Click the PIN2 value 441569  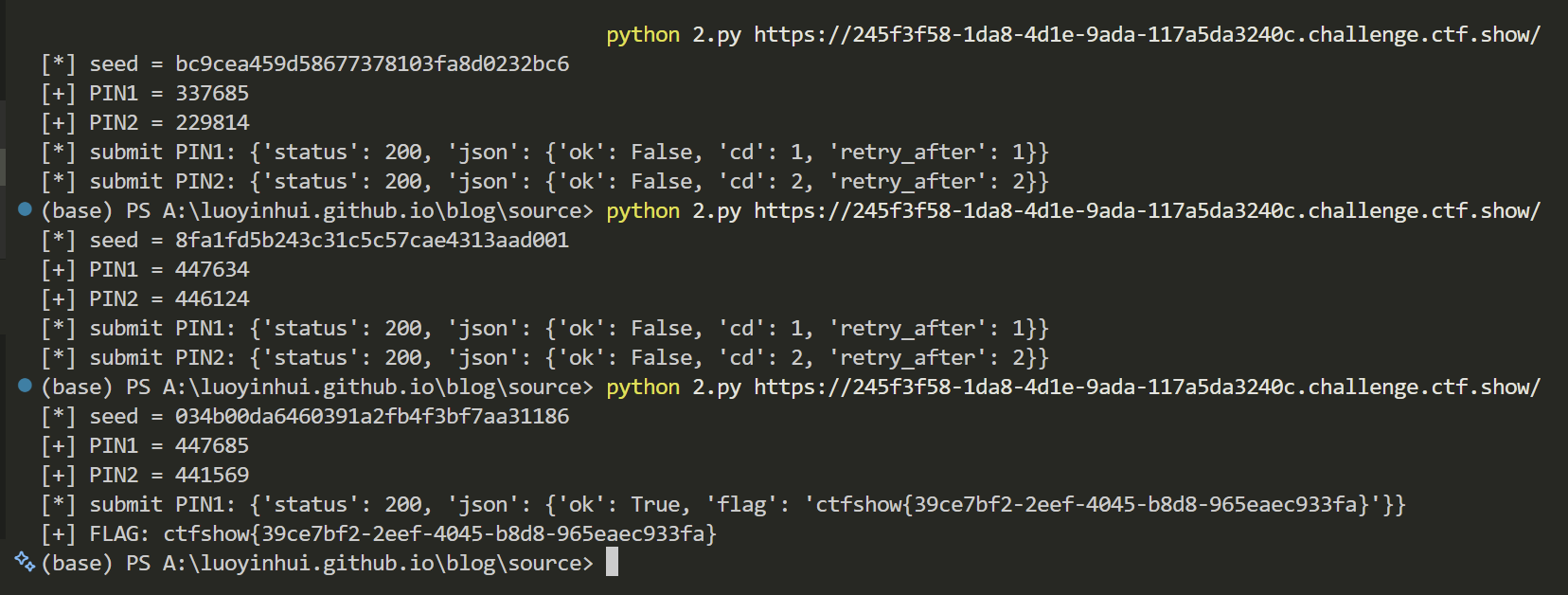pyautogui.click(x=212, y=476)
